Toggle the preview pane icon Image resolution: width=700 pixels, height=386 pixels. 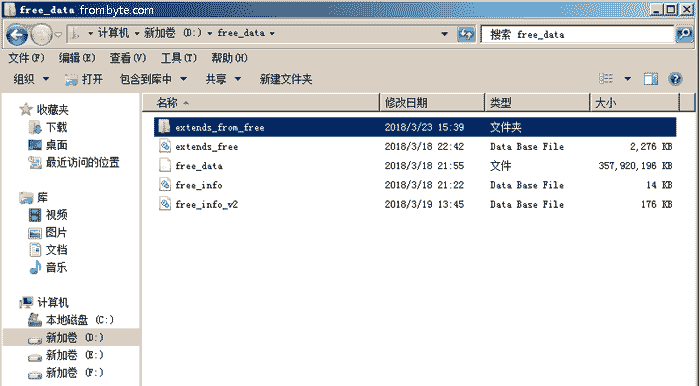[651, 79]
